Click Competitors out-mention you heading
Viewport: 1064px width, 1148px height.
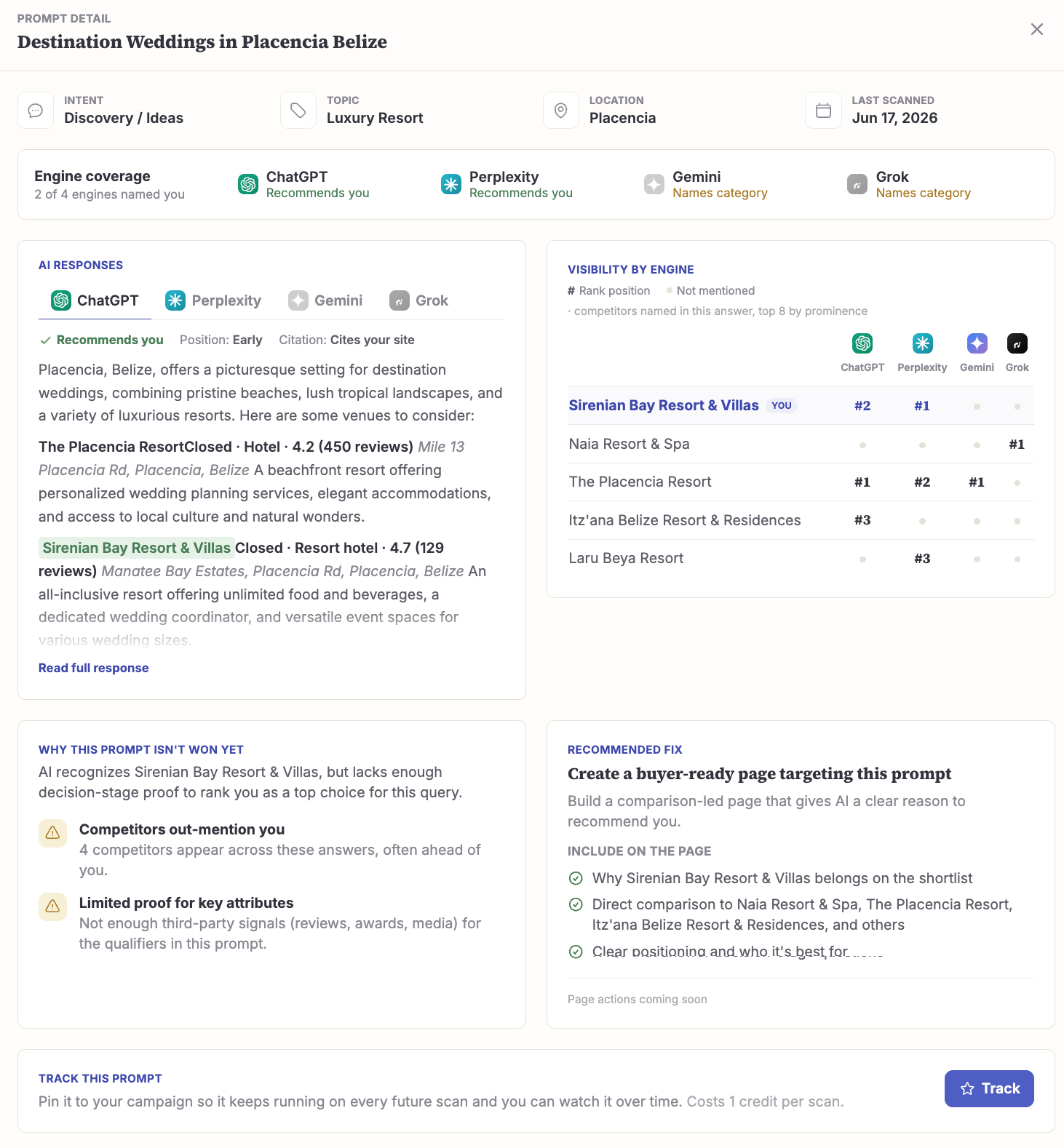click(x=182, y=829)
